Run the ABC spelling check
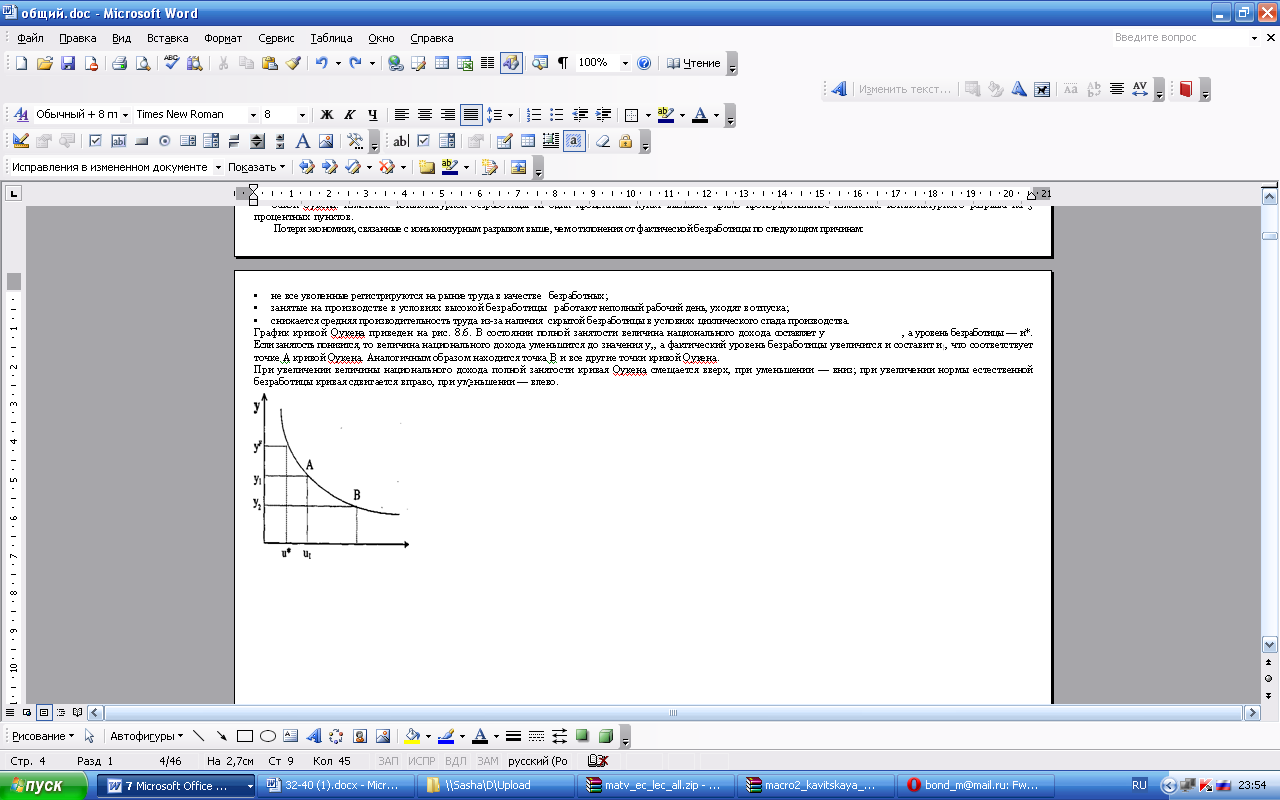Screen dimensions: 1280x800 coord(171,63)
